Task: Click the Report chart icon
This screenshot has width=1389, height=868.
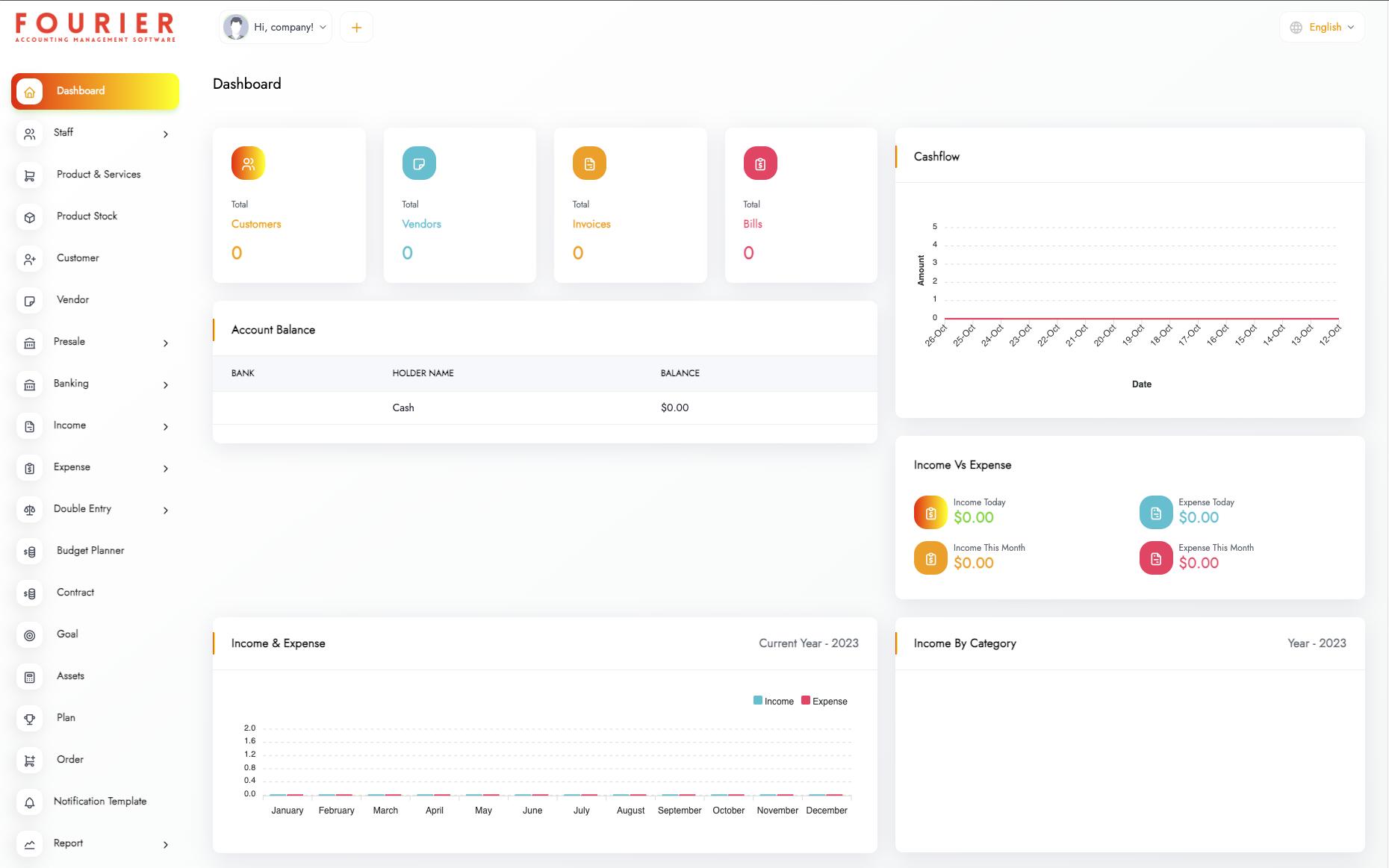Action: (29, 844)
